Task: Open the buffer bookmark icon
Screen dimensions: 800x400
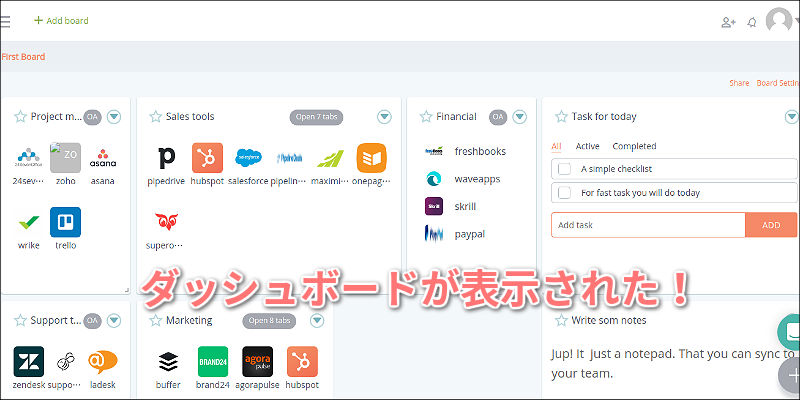Action: point(168,361)
